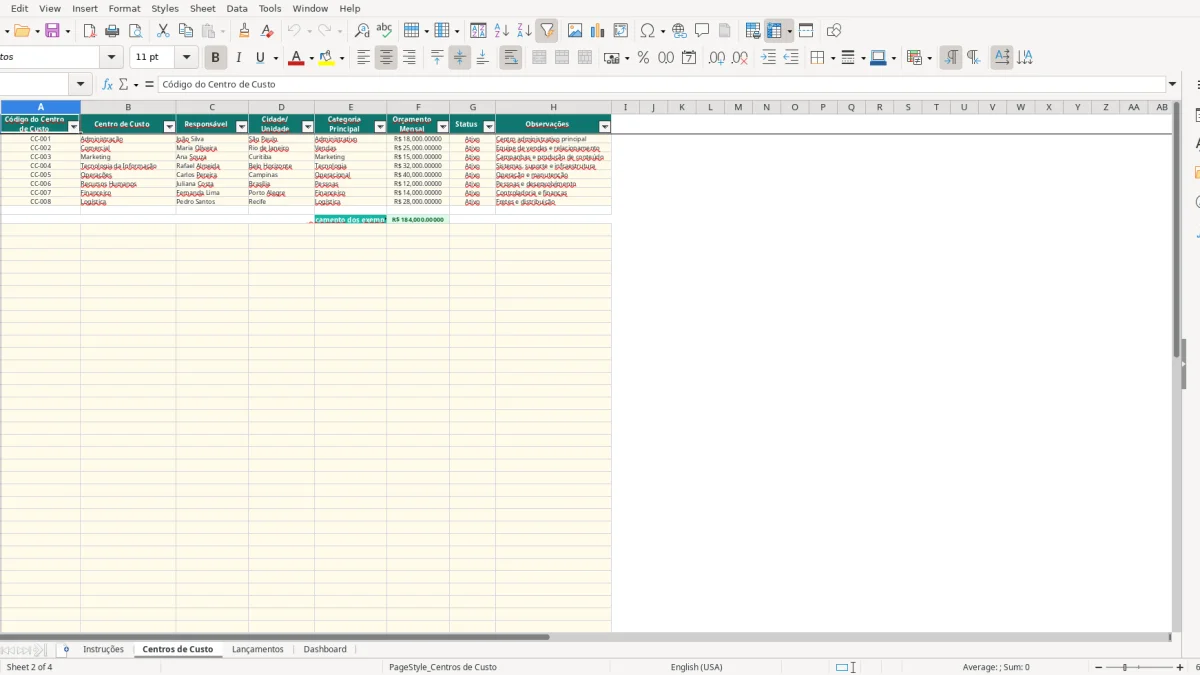Toggle wrap text

(511, 58)
